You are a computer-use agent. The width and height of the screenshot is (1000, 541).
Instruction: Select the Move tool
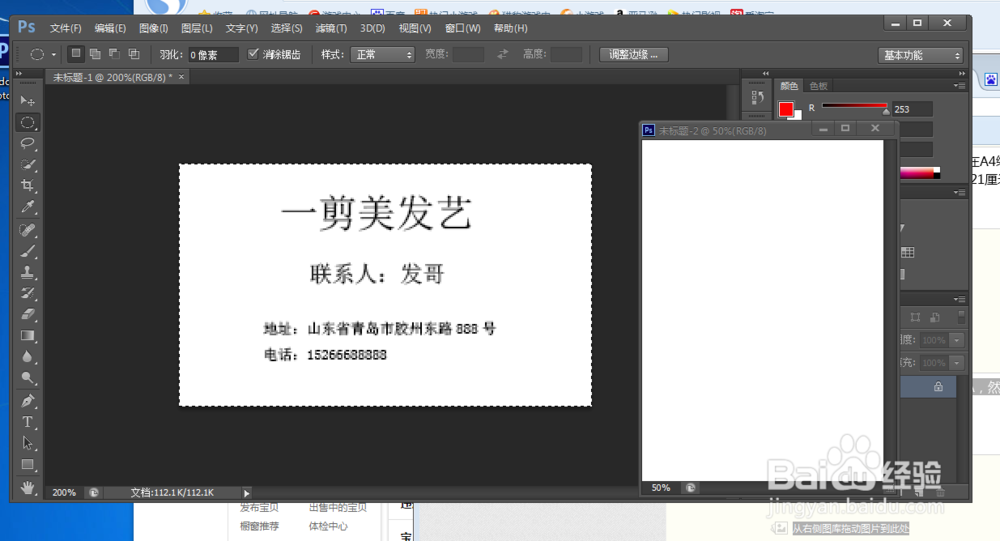(x=27, y=101)
